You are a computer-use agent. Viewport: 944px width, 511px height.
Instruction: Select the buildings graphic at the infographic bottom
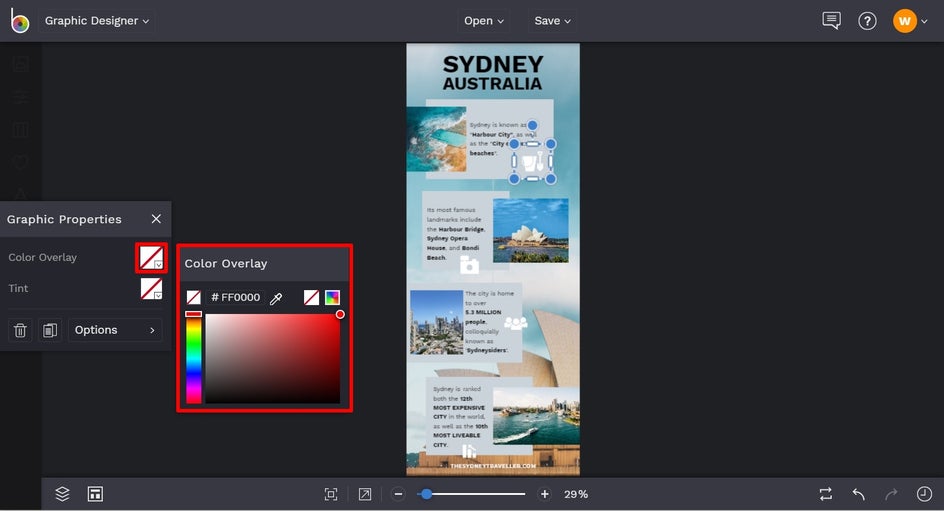click(x=468, y=451)
